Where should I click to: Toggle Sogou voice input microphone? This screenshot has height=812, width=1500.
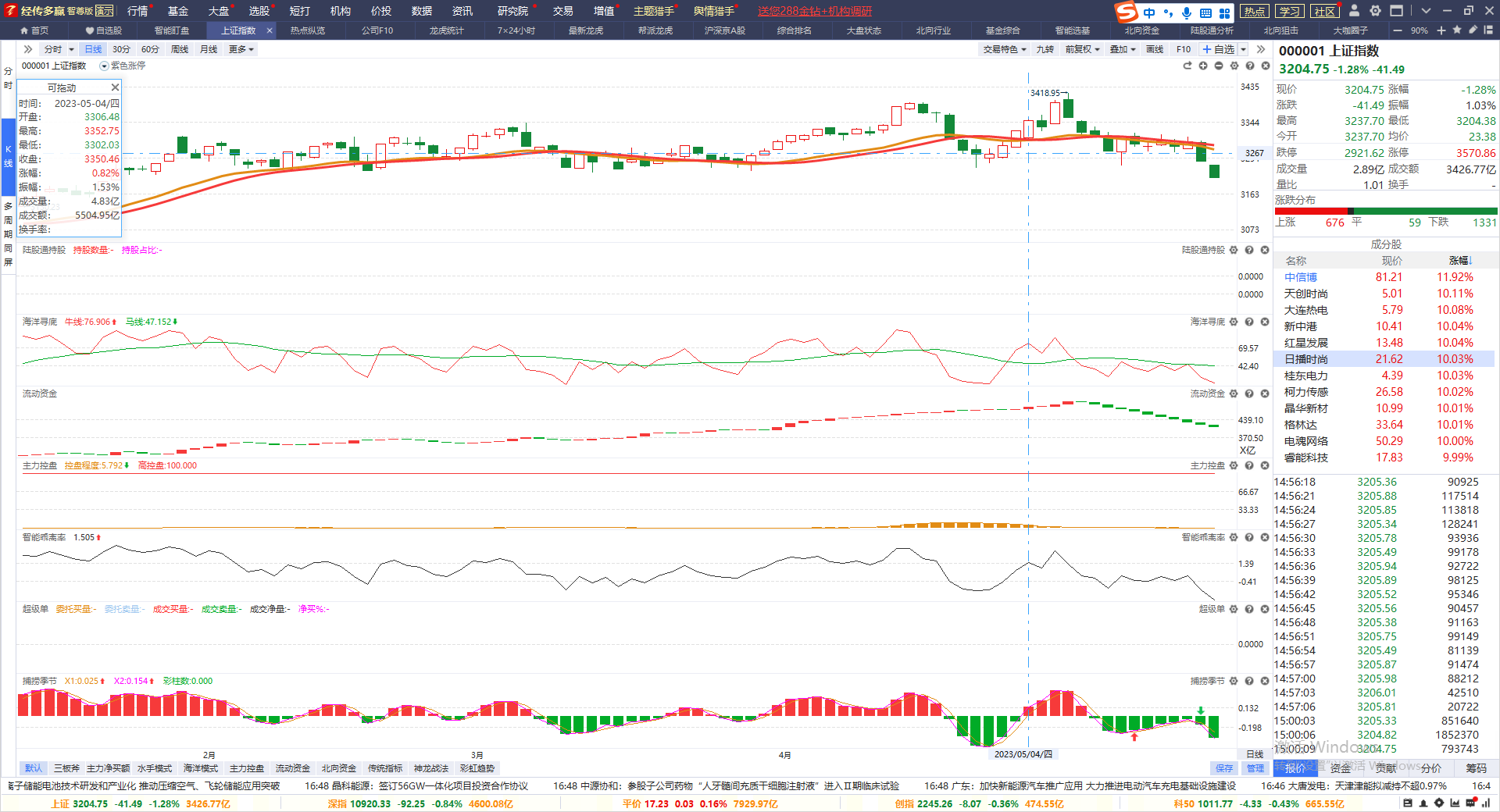pos(1187,12)
